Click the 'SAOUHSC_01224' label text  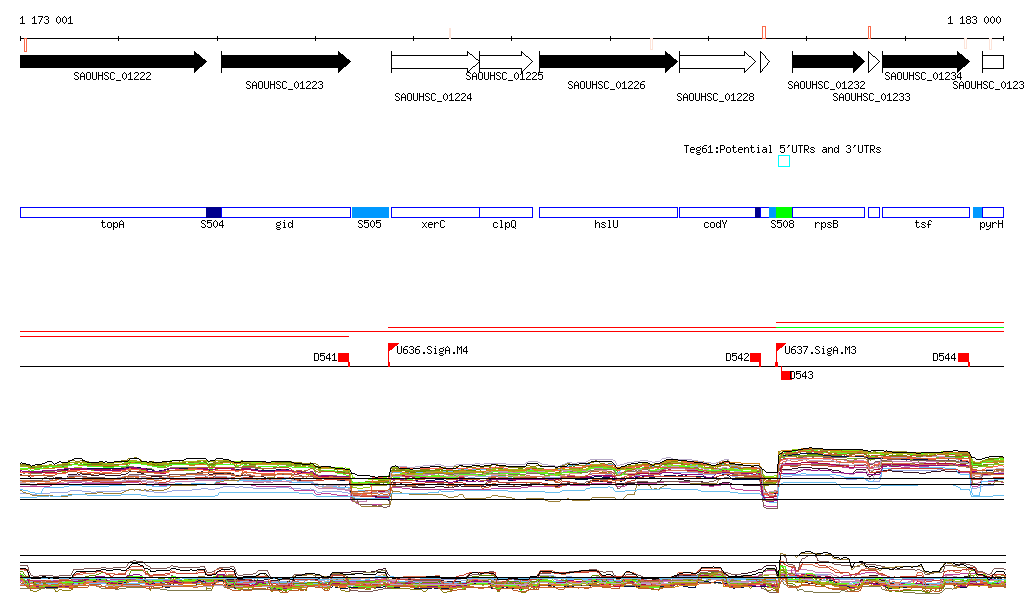pyautogui.click(x=433, y=97)
